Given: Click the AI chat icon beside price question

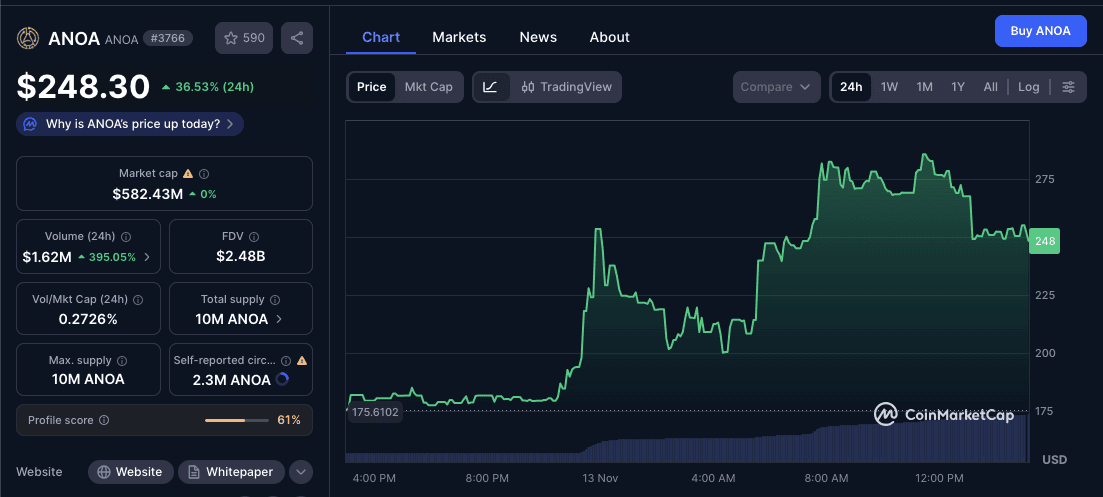Looking at the screenshot, I should [x=30, y=124].
